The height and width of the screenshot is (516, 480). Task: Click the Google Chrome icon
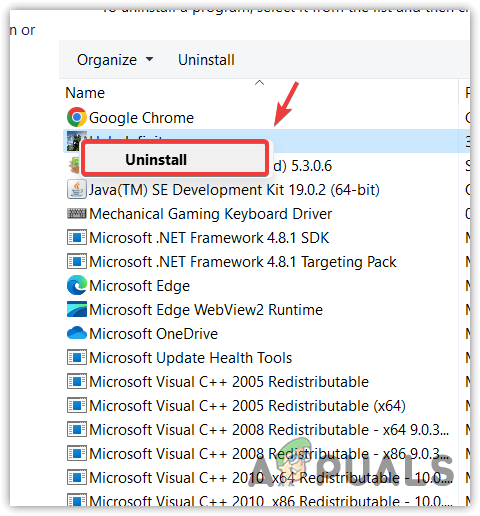coord(77,117)
